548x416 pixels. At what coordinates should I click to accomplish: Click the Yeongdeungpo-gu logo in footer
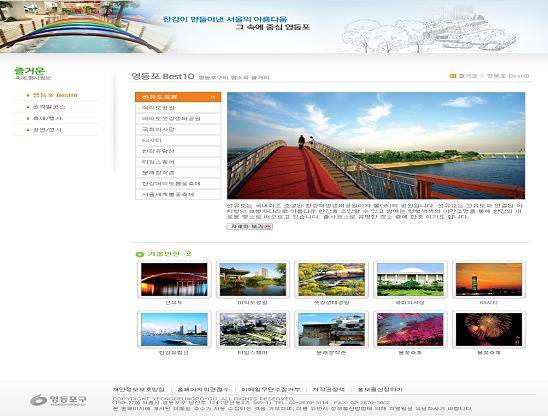[58, 400]
